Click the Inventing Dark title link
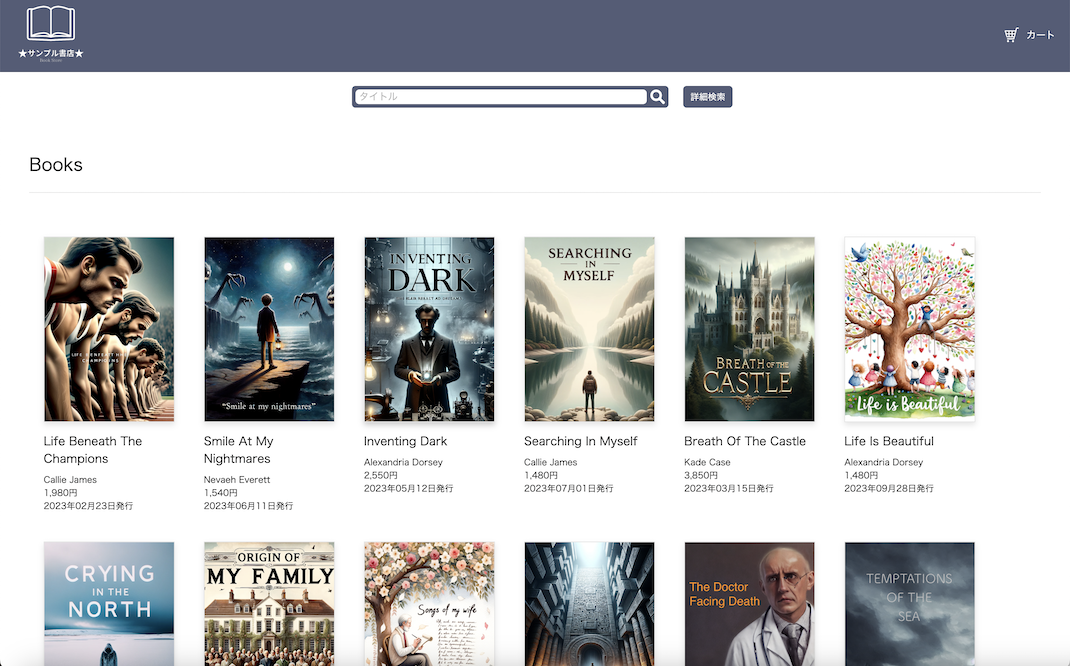The width and height of the screenshot is (1070, 666). click(x=405, y=441)
